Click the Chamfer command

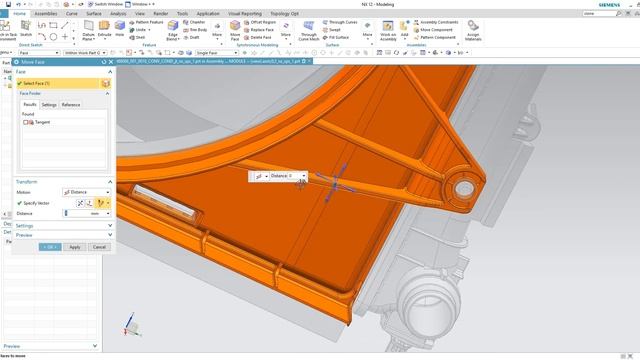(x=194, y=22)
